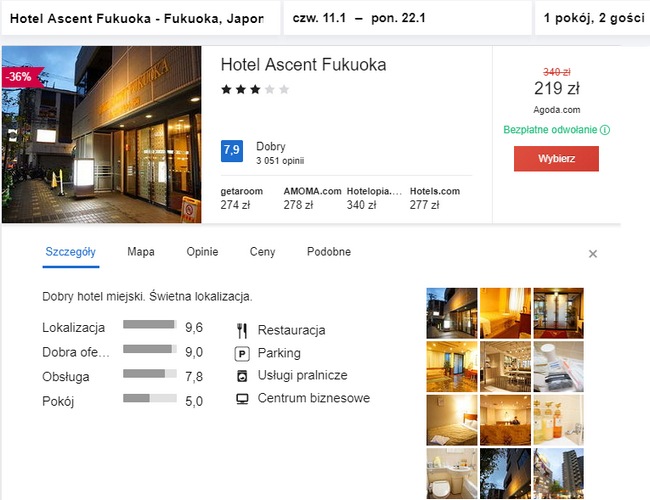Image resolution: width=650 pixels, height=500 pixels.
Task: Close the hotel details panel
Action: pyautogui.click(x=592, y=254)
